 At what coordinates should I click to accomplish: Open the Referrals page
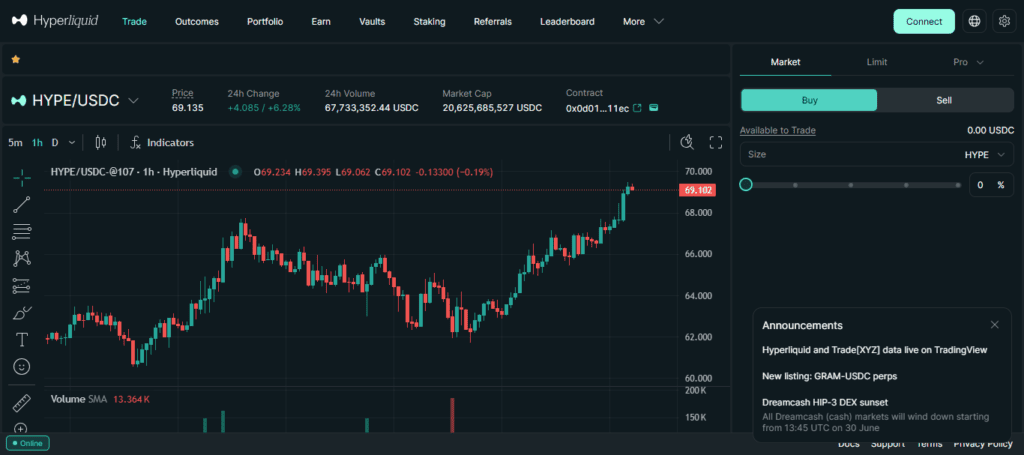tap(492, 22)
